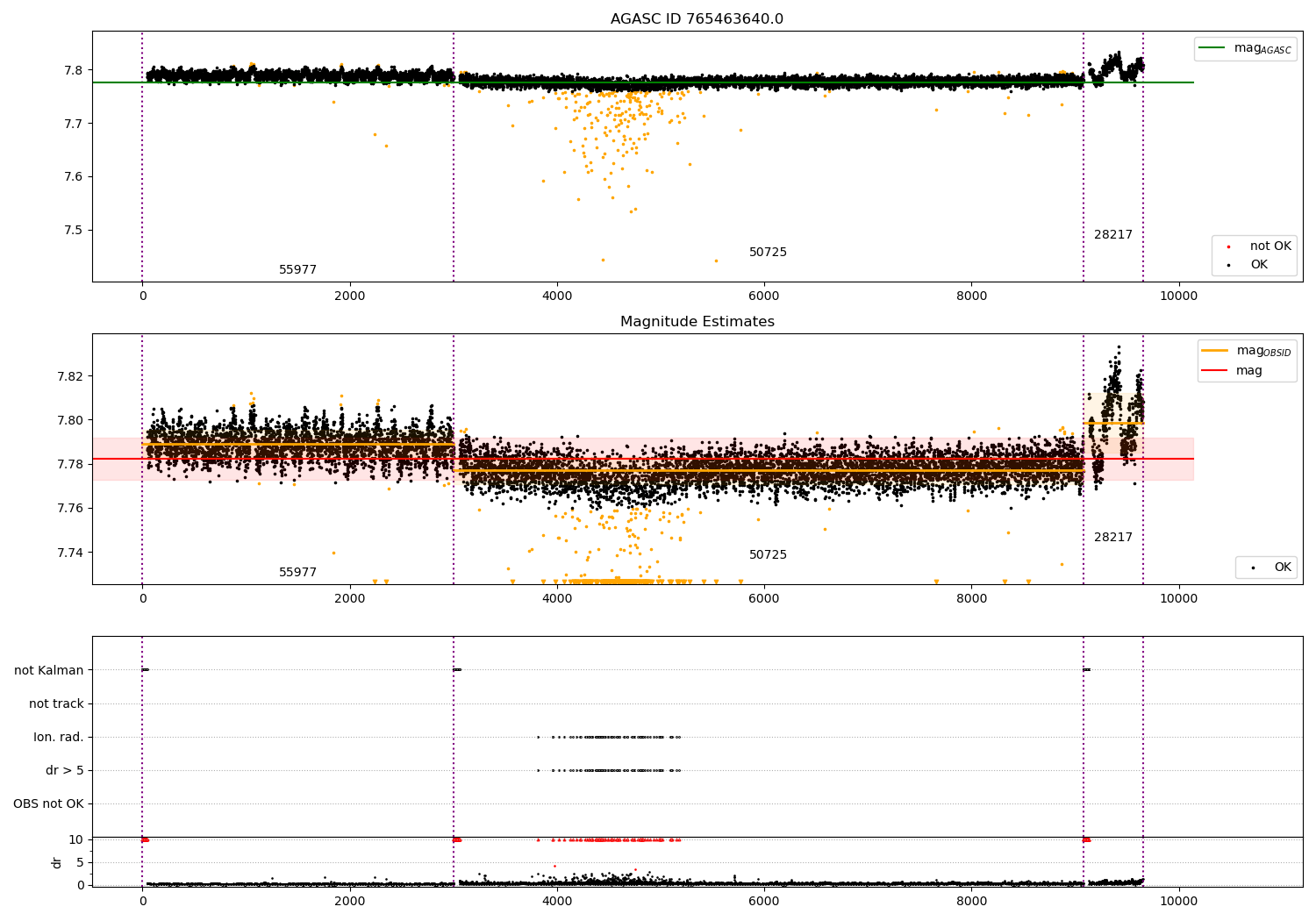Click the 8000 x-axis tick on middle plot
The width and height of the screenshot is (1316, 921).
[971, 599]
